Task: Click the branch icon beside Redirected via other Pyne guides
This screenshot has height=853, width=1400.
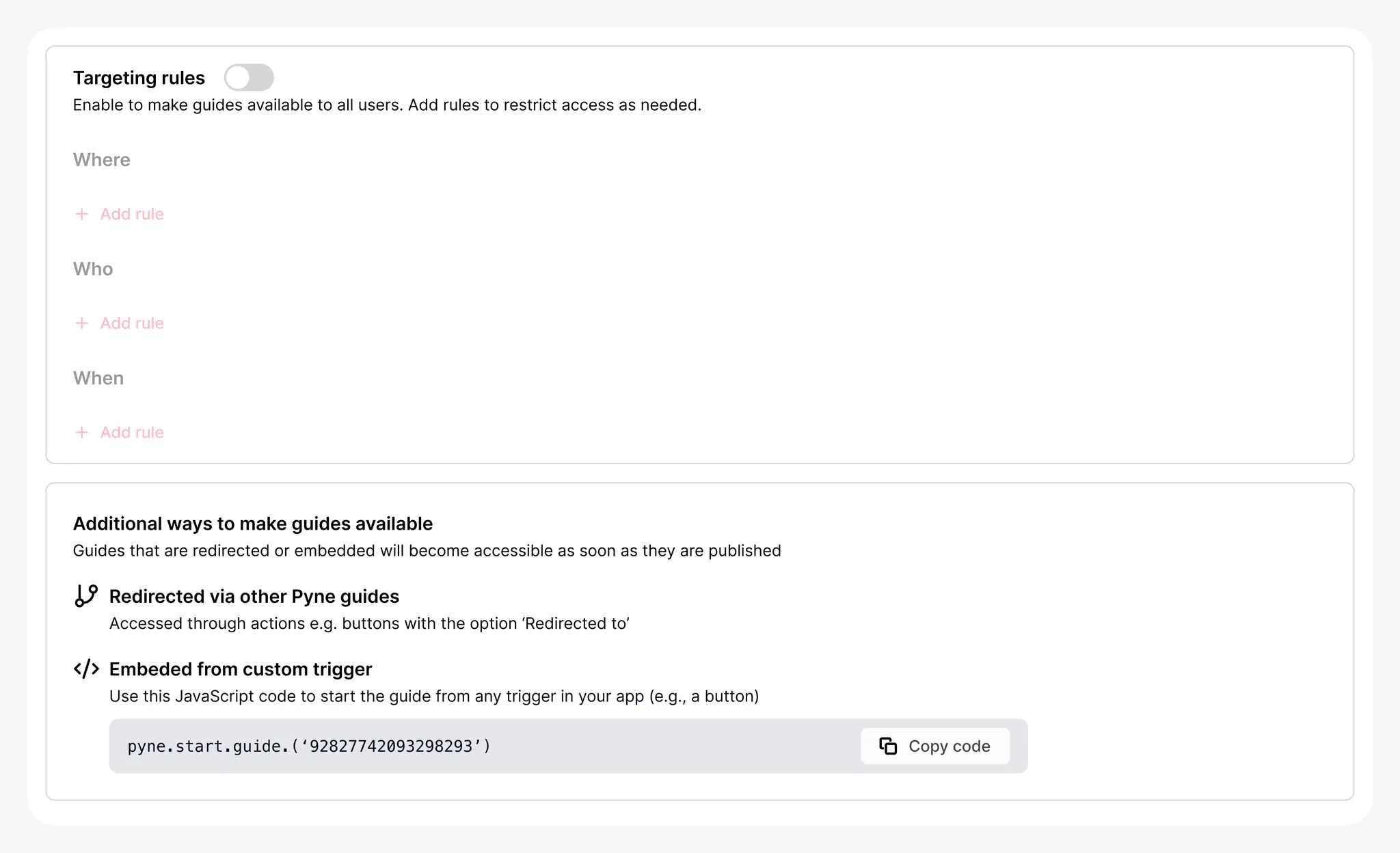Action: (x=86, y=595)
